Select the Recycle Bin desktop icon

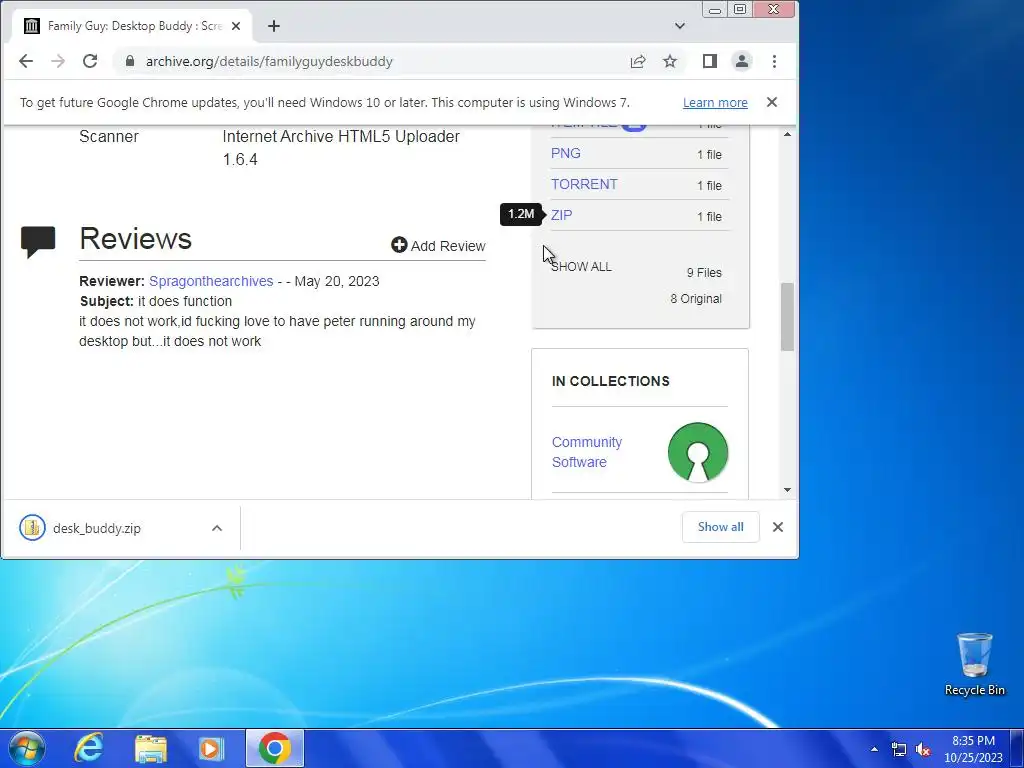click(974, 665)
